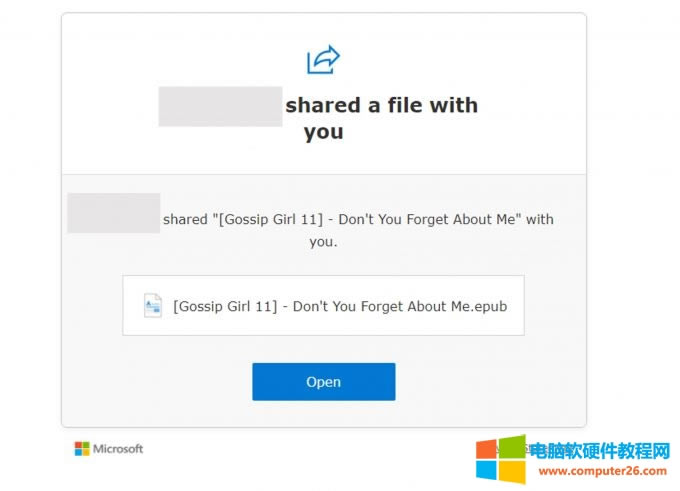Select the redacted sender name in the heading
The height and width of the screenshot is (491, 680).
click(x=220, y=106)
